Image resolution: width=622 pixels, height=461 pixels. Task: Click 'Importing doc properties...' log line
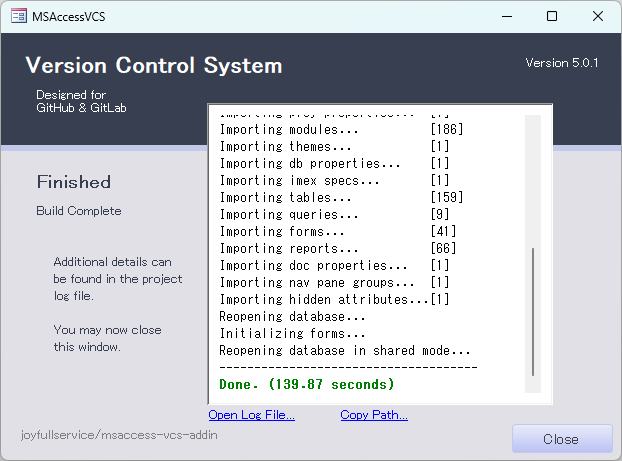[334, 265]
